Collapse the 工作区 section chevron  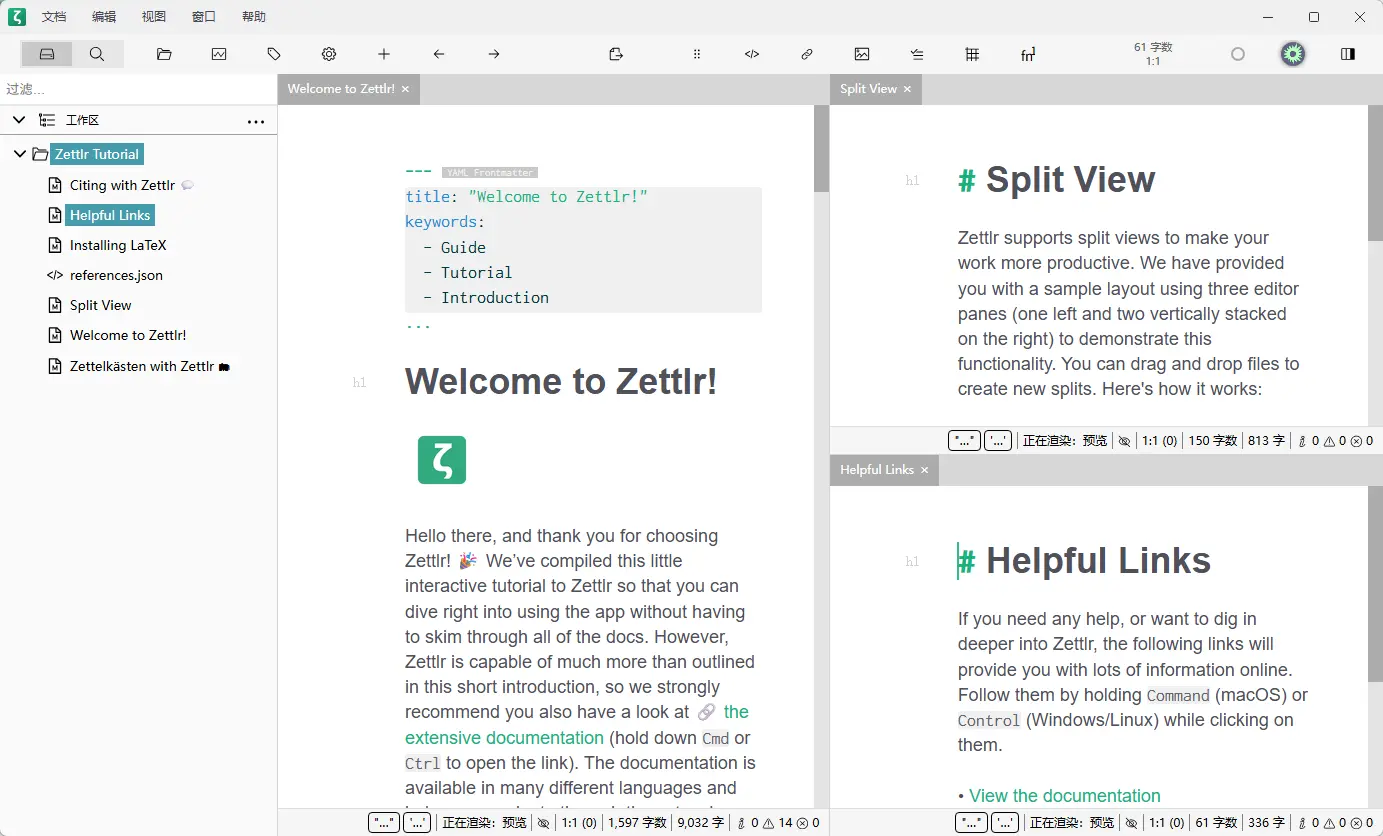pyautogui.click(x=18, y=120)
